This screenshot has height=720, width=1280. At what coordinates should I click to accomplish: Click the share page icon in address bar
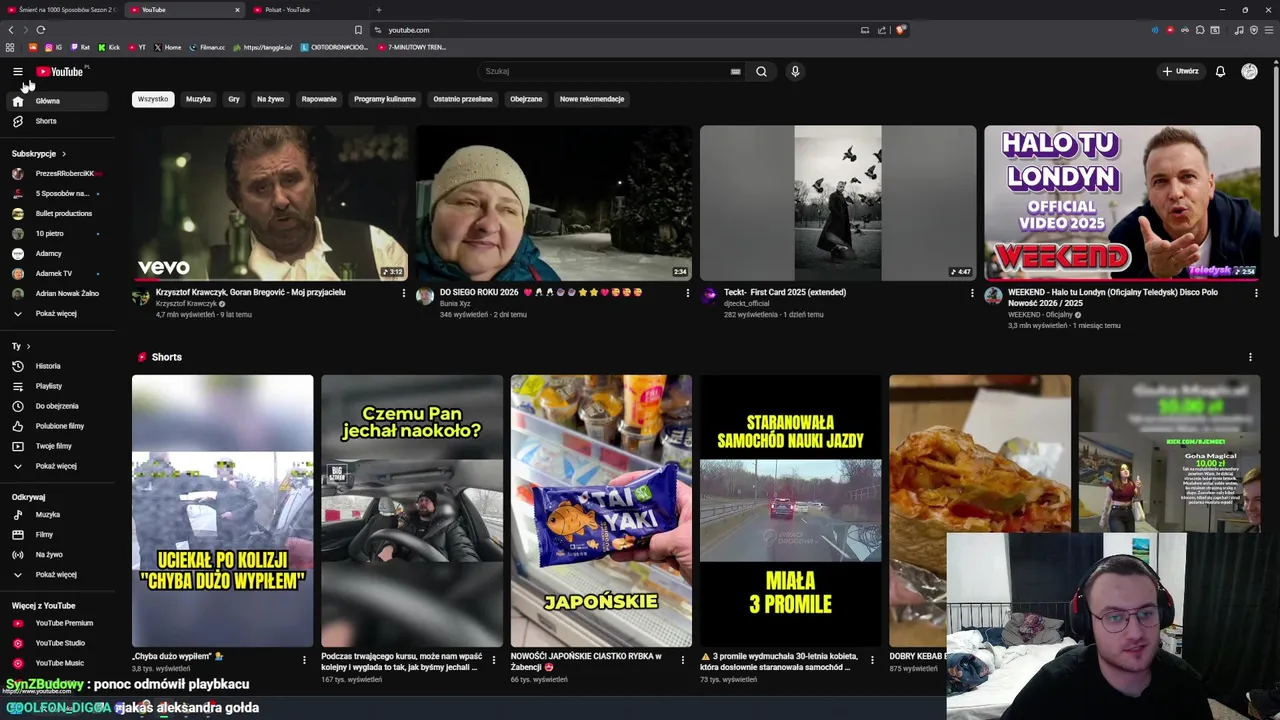(x=882, y=30)
